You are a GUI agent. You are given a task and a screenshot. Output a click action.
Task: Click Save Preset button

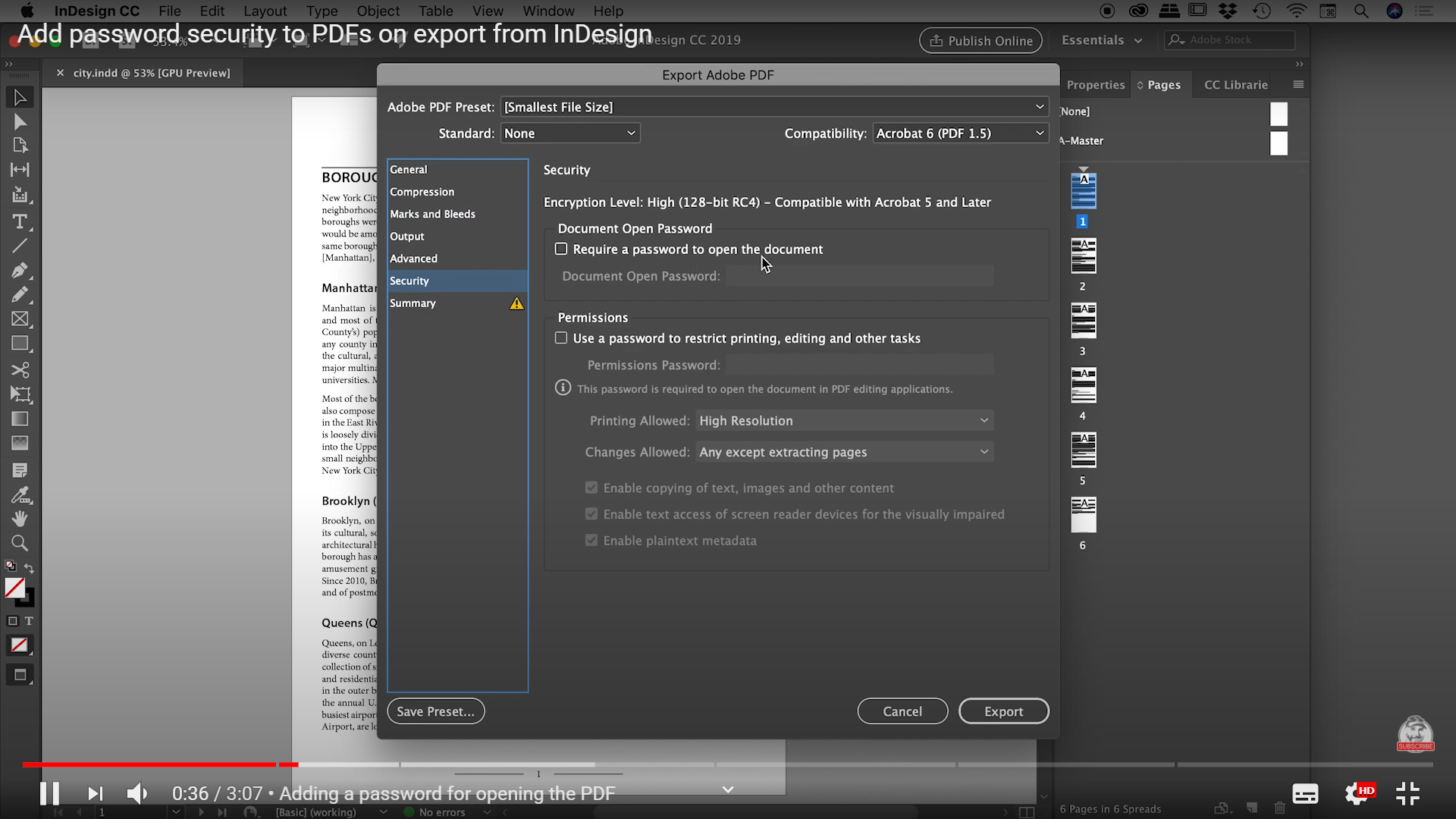436,711
